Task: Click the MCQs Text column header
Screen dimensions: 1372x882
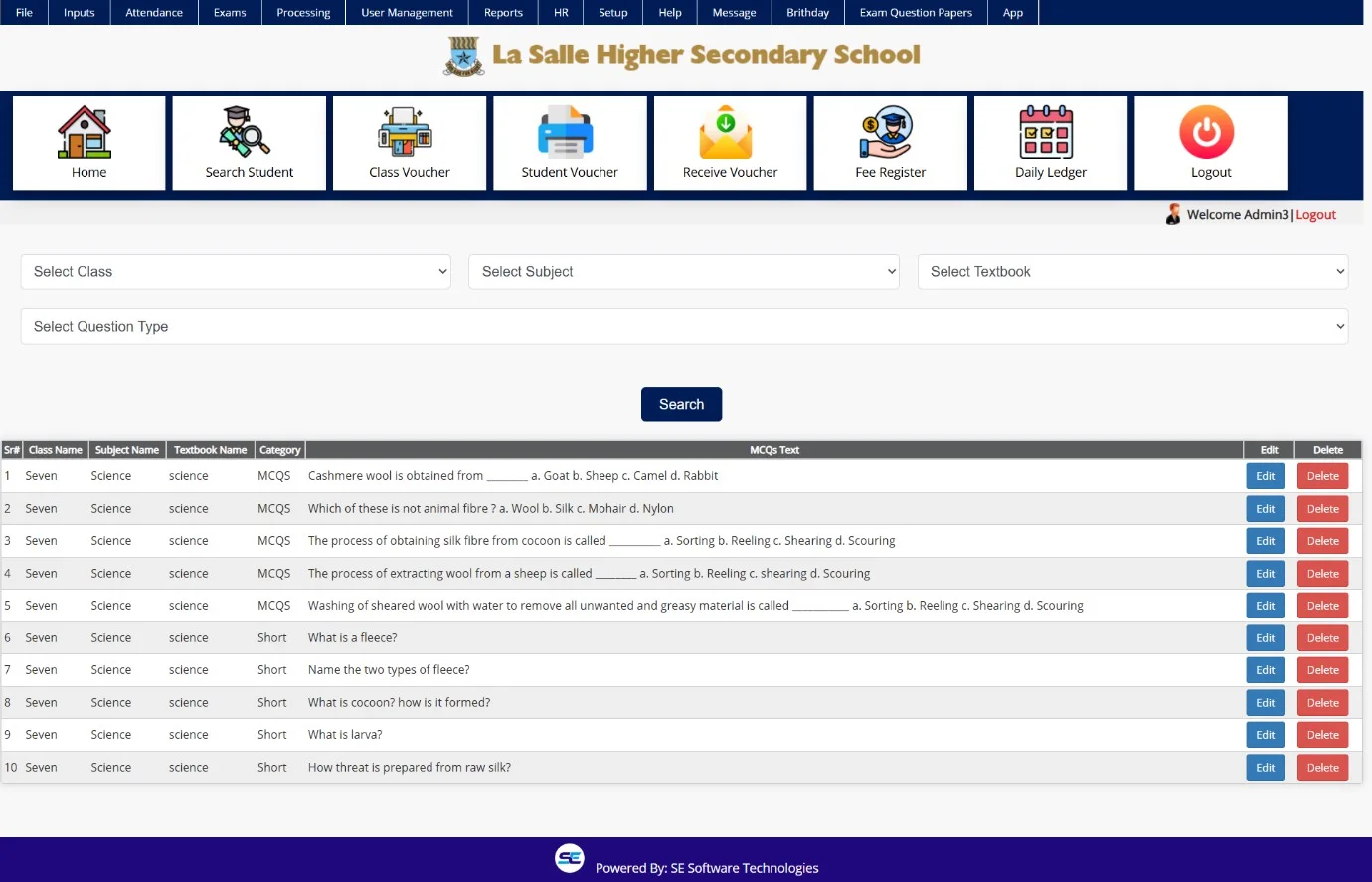Action: (773, 450)
